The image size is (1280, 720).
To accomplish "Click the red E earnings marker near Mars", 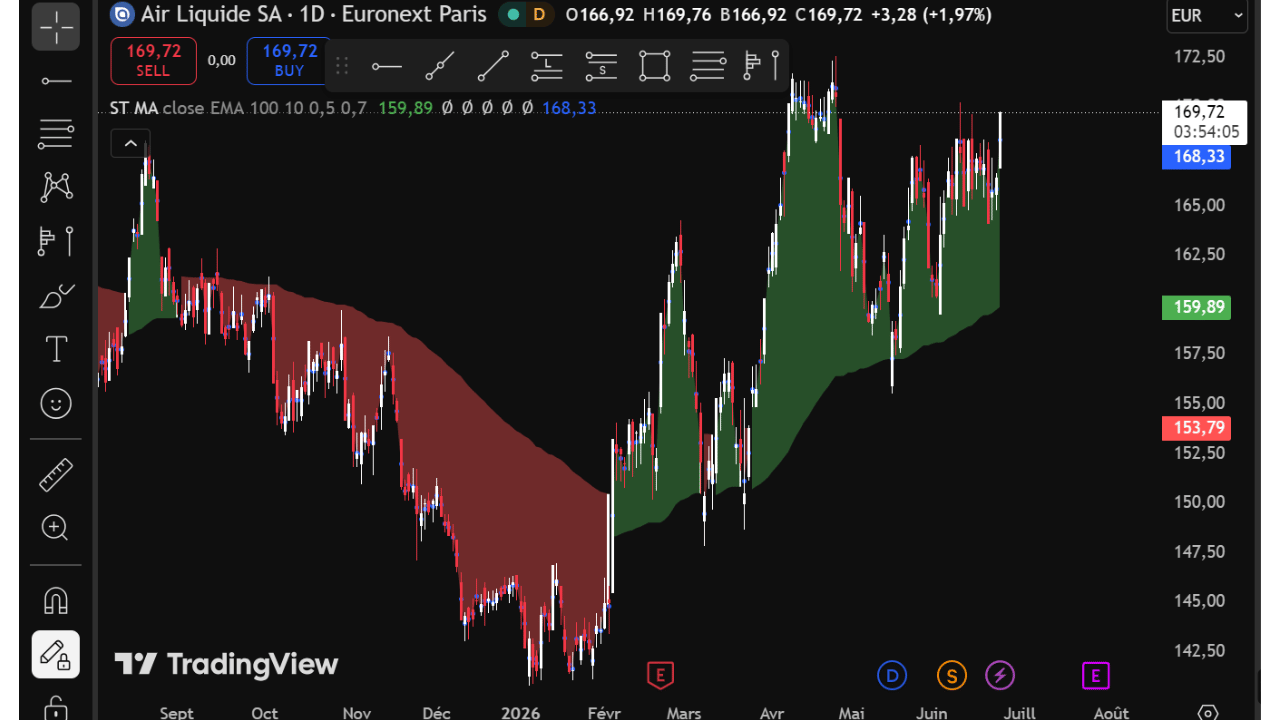I will coord(659,676).
